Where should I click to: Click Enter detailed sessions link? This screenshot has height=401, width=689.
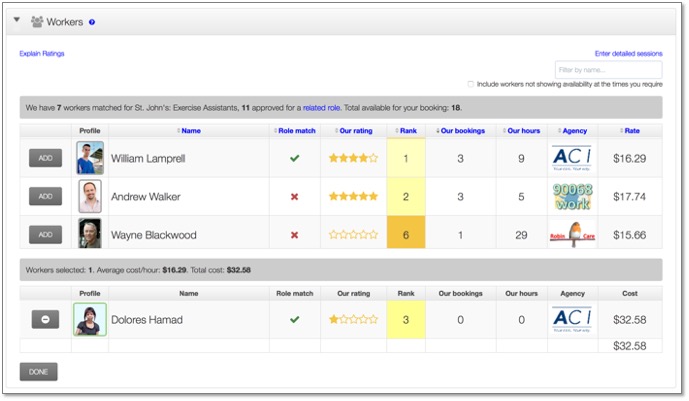[628, 53]
